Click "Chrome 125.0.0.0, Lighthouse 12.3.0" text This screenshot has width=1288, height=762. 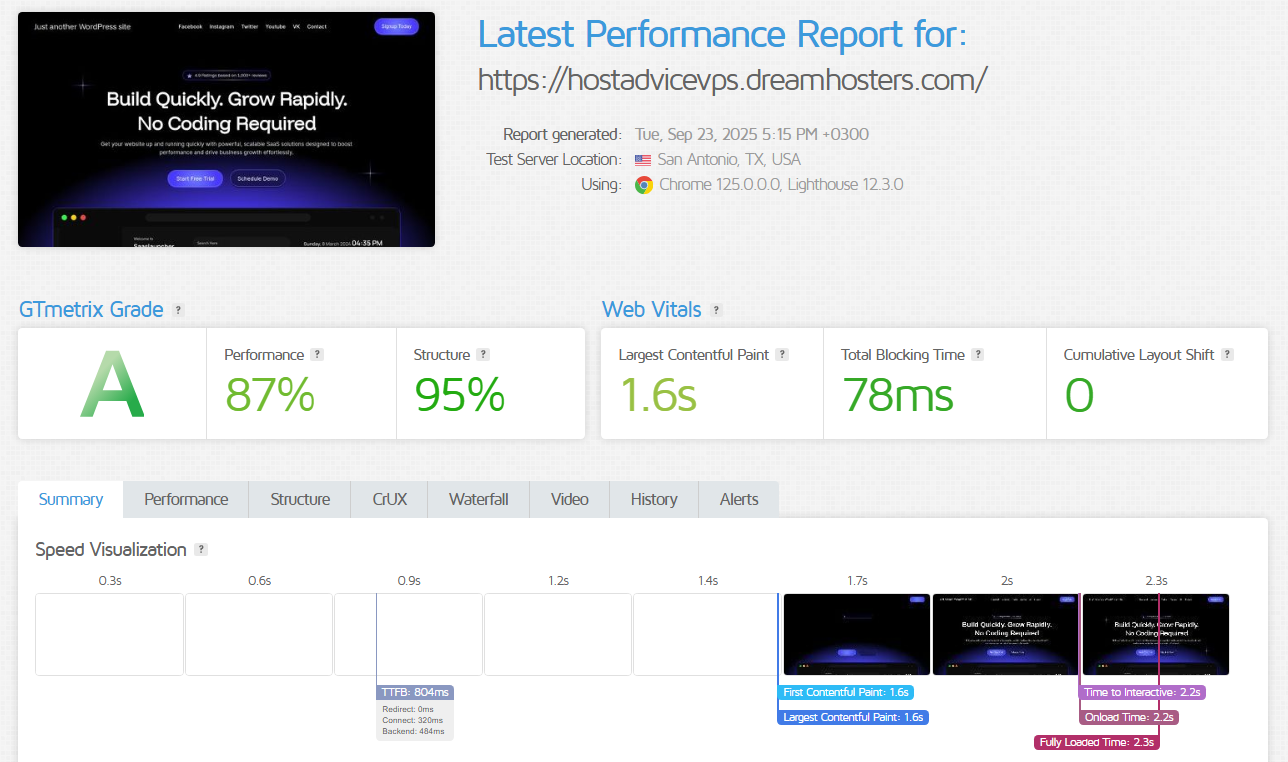pyautogui.click(x=782, y=184)
